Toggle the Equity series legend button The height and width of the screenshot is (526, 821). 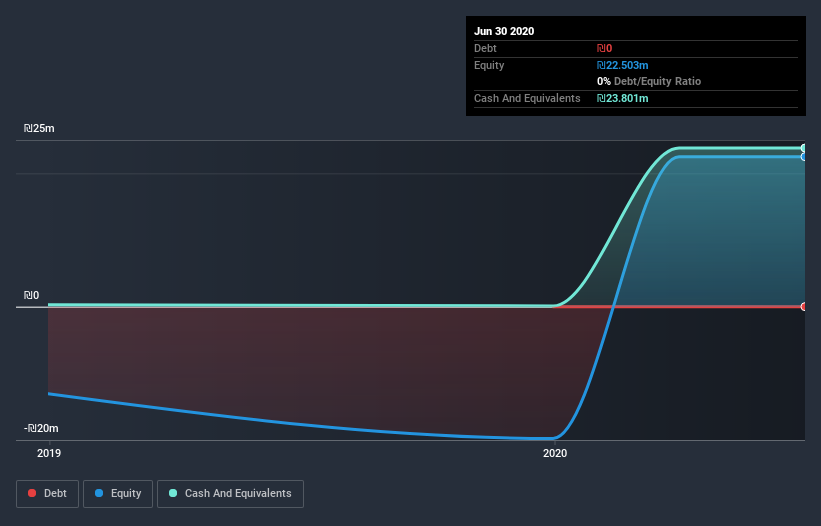118,494
